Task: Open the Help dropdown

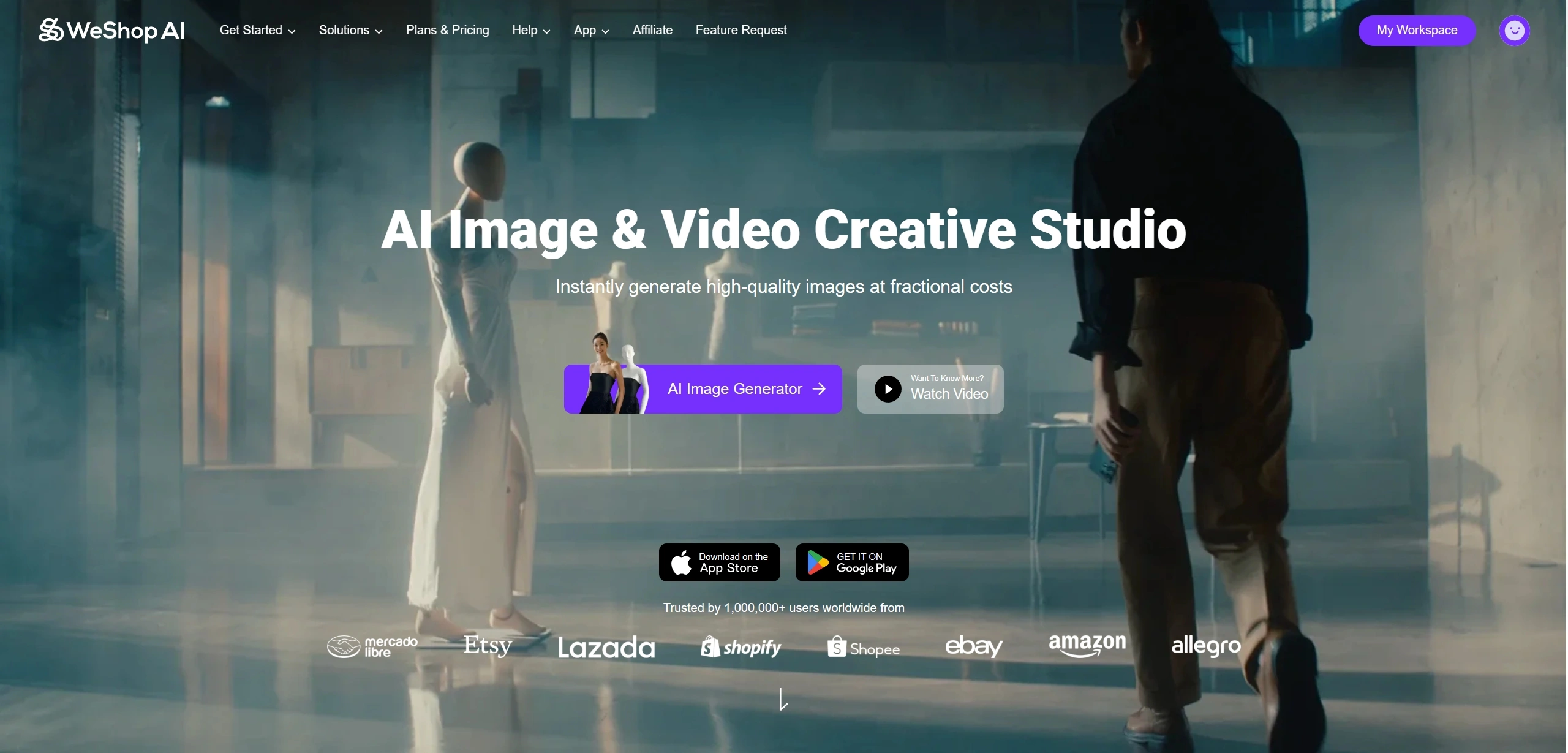Action: point(531,30)
